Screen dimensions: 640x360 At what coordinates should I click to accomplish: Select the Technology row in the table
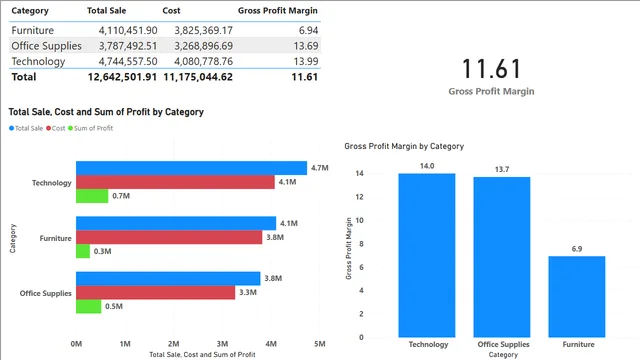tap(165, 61)
